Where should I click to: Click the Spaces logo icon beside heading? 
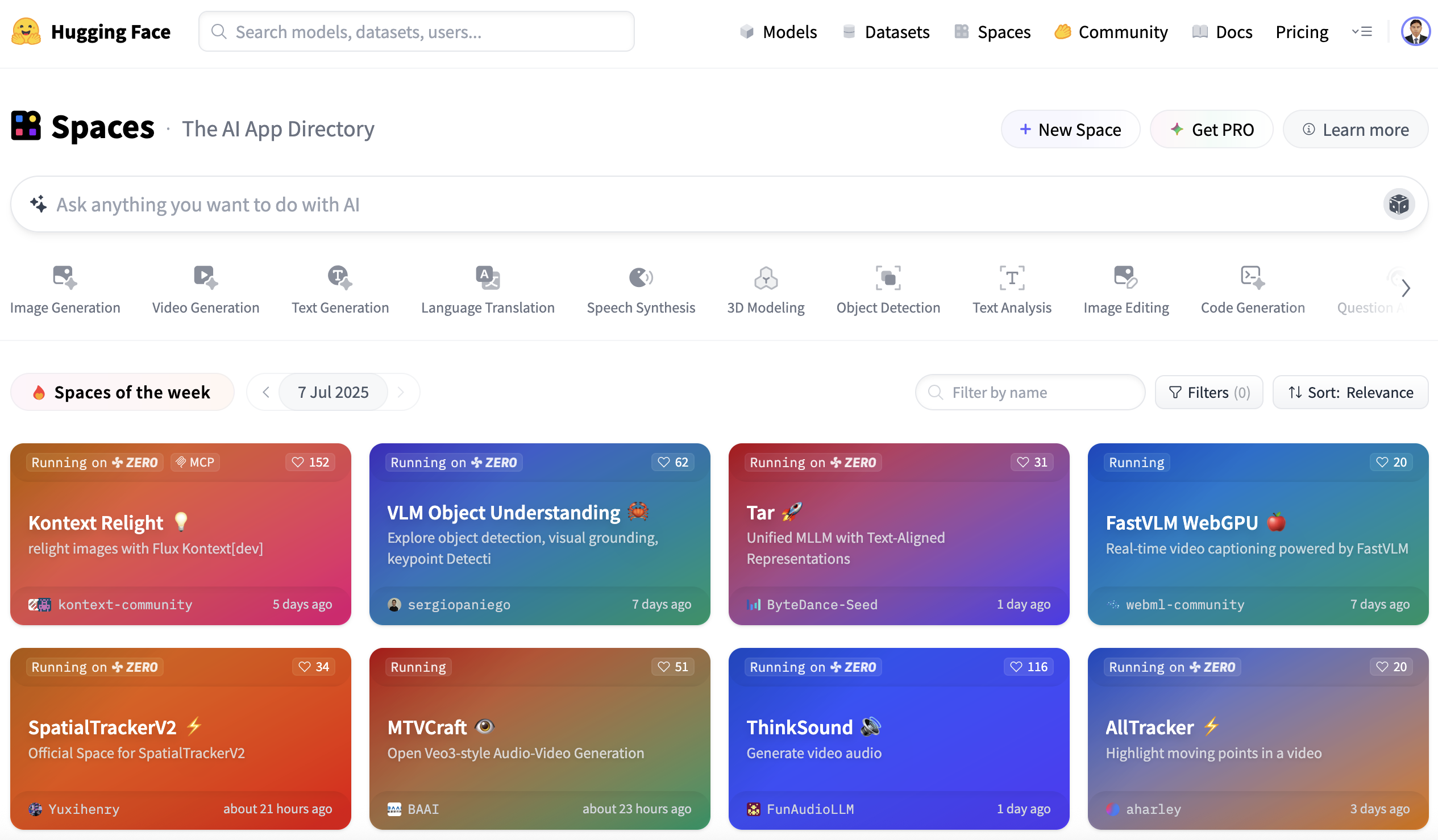[26, 126]
